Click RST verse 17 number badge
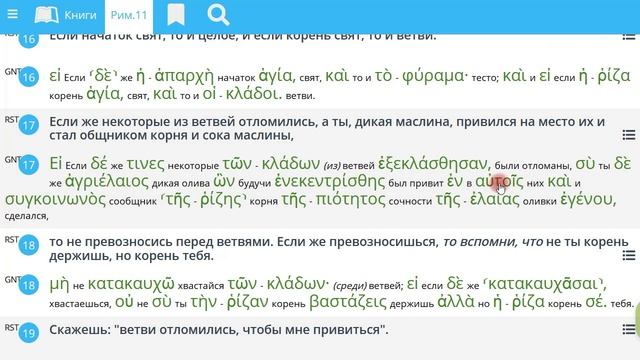The width and height of the screenshot is (640, 360). 29,125
